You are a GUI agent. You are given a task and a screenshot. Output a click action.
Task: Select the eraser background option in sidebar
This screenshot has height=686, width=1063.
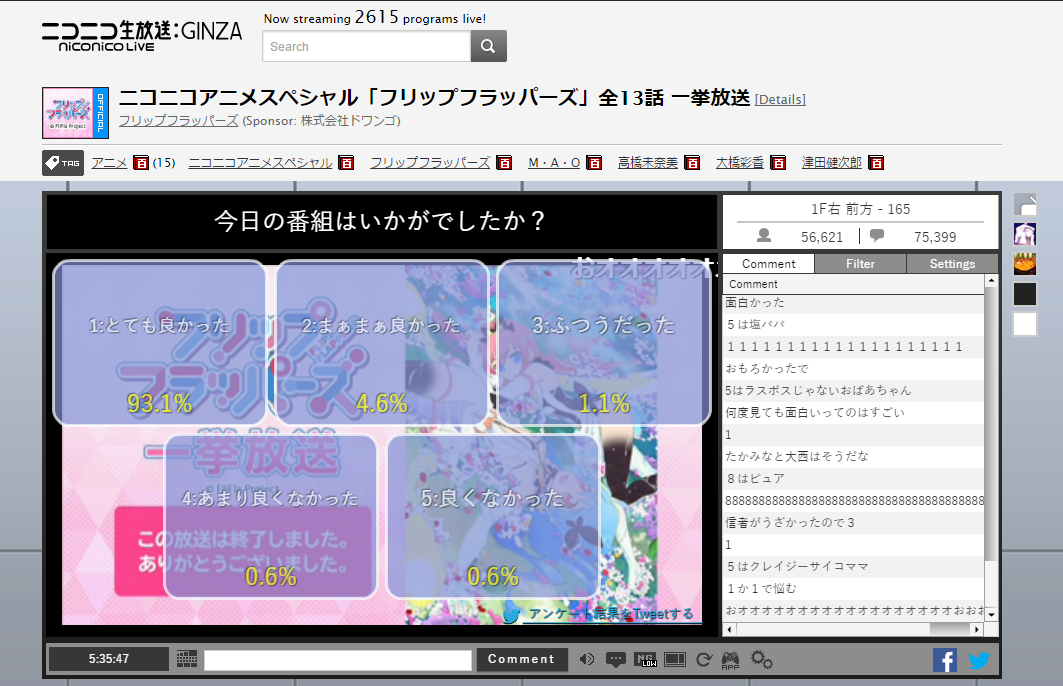click(1024, 204)
